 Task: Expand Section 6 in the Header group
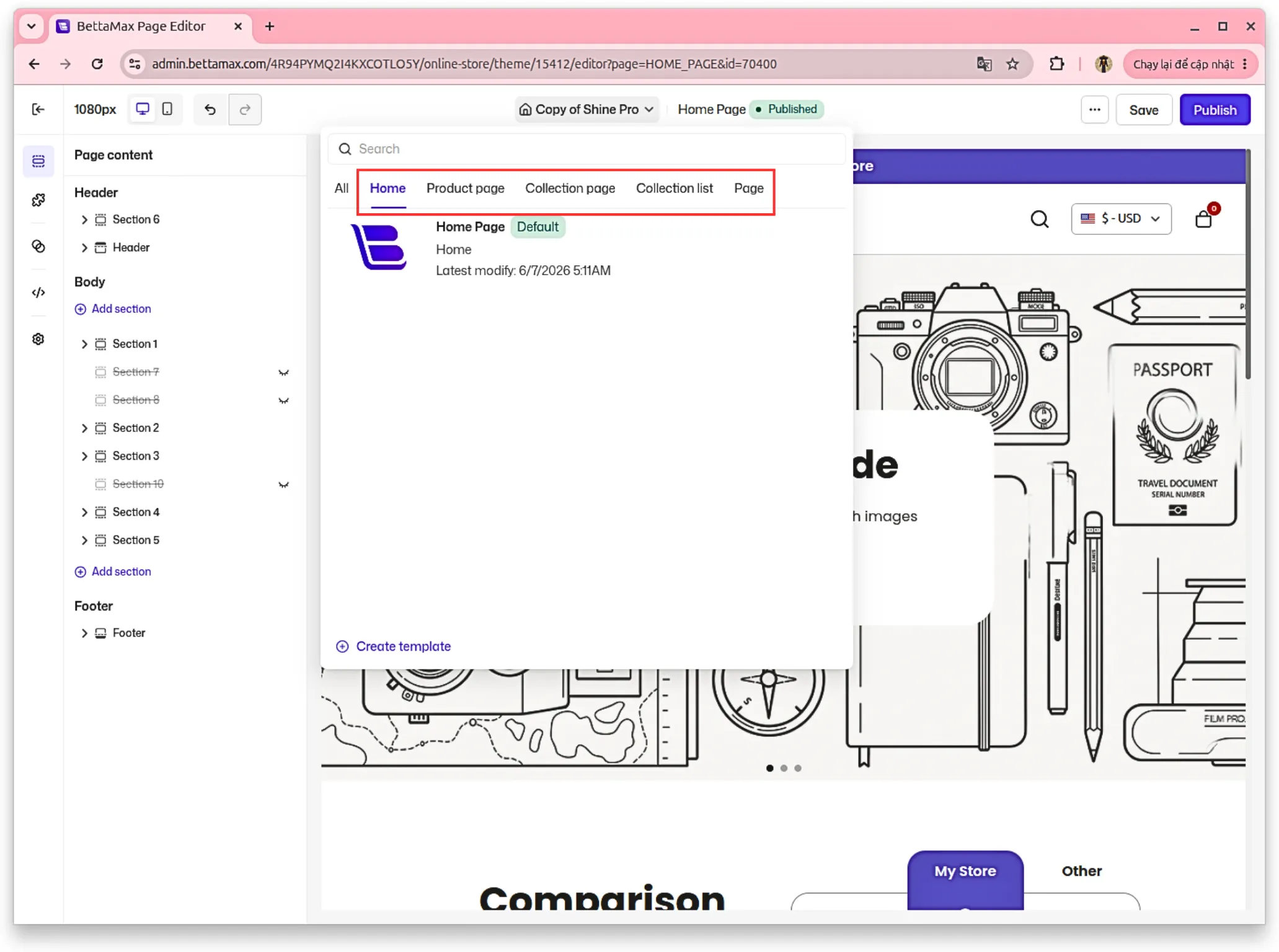[x=84, y=219]
